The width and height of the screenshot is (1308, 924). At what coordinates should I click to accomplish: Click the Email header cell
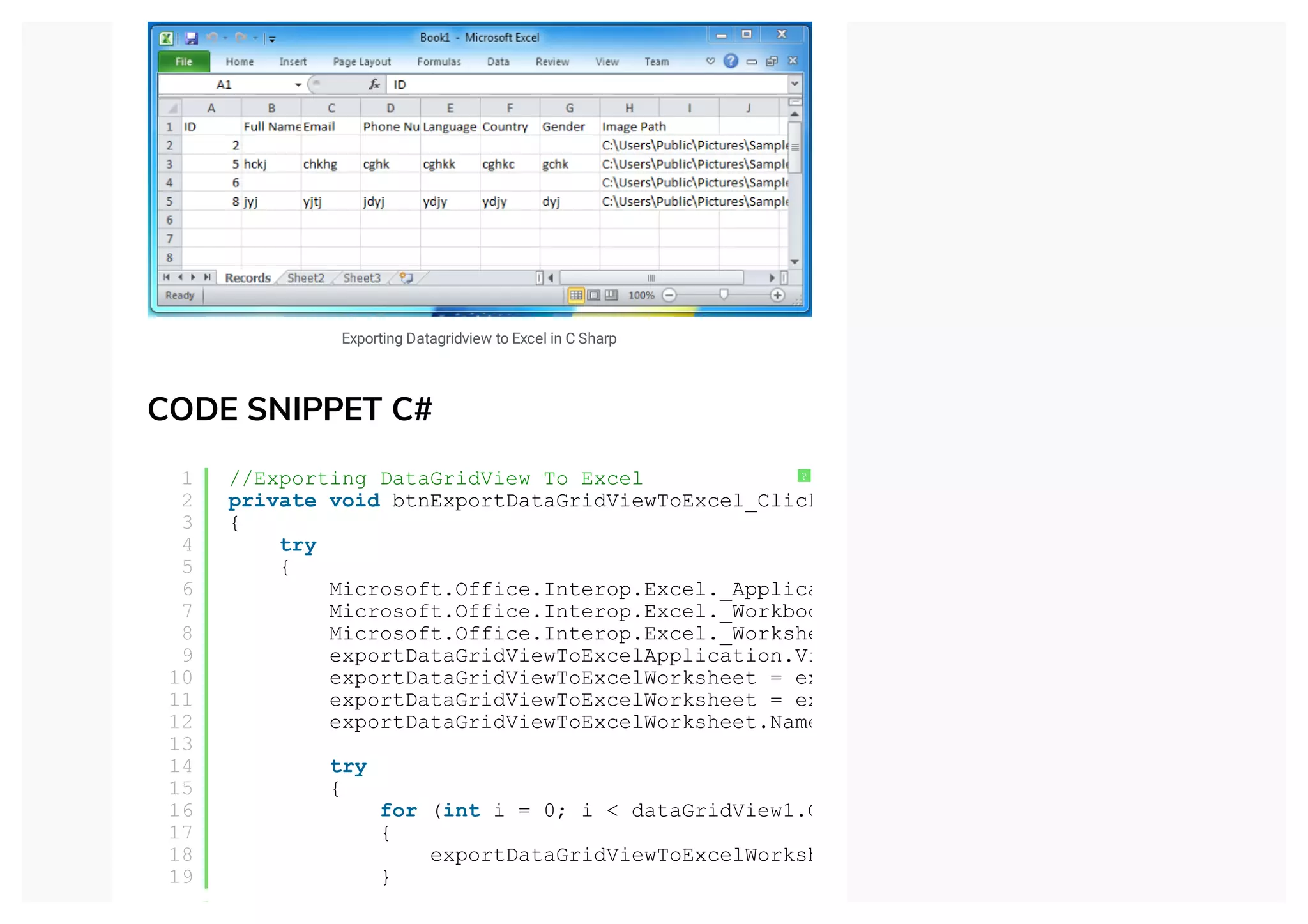point(331,126)
